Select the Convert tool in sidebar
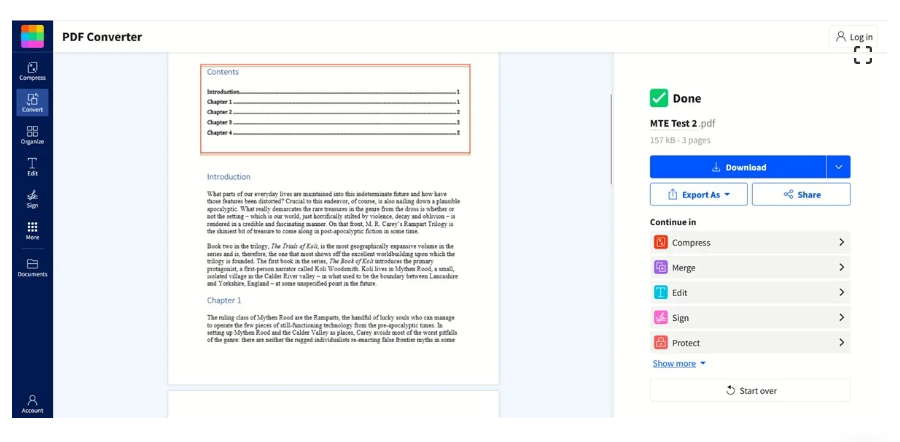The height and width of the screenshot is (442, 900). [32, 103]
